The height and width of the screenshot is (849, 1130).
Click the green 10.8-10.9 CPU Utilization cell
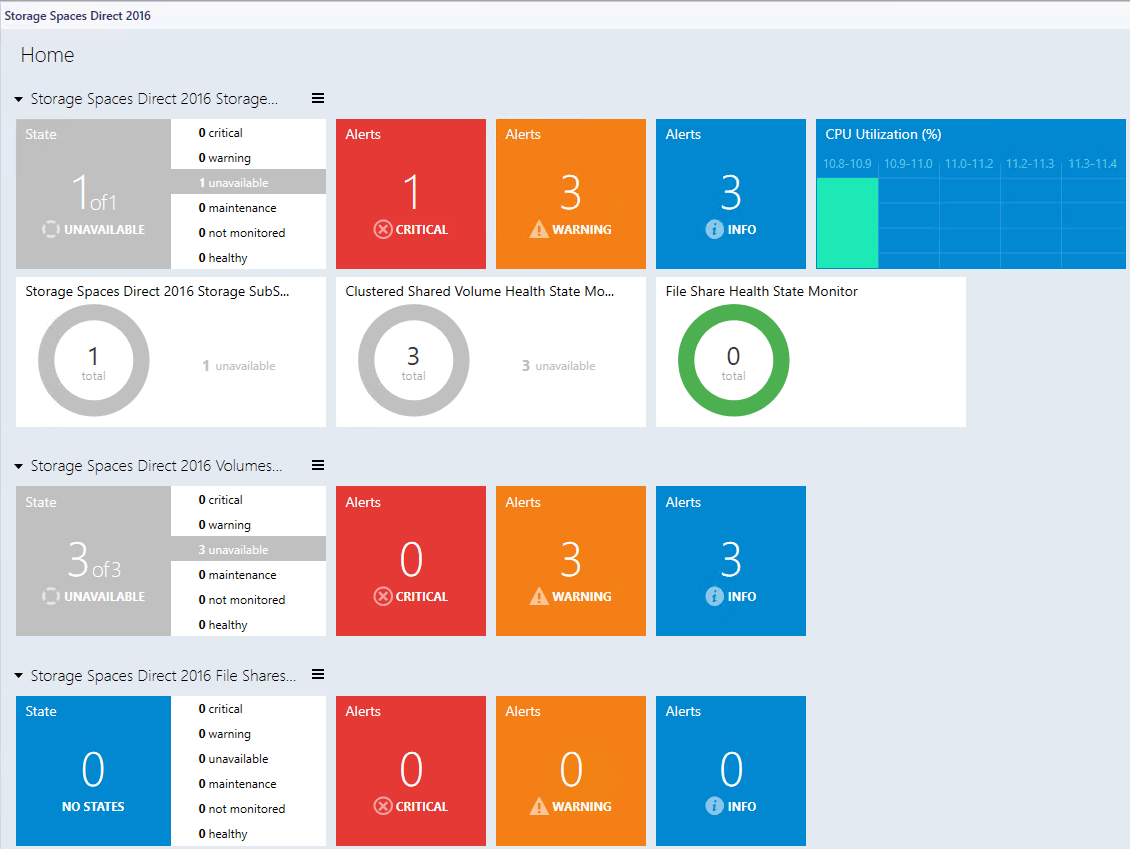(847, 218)
